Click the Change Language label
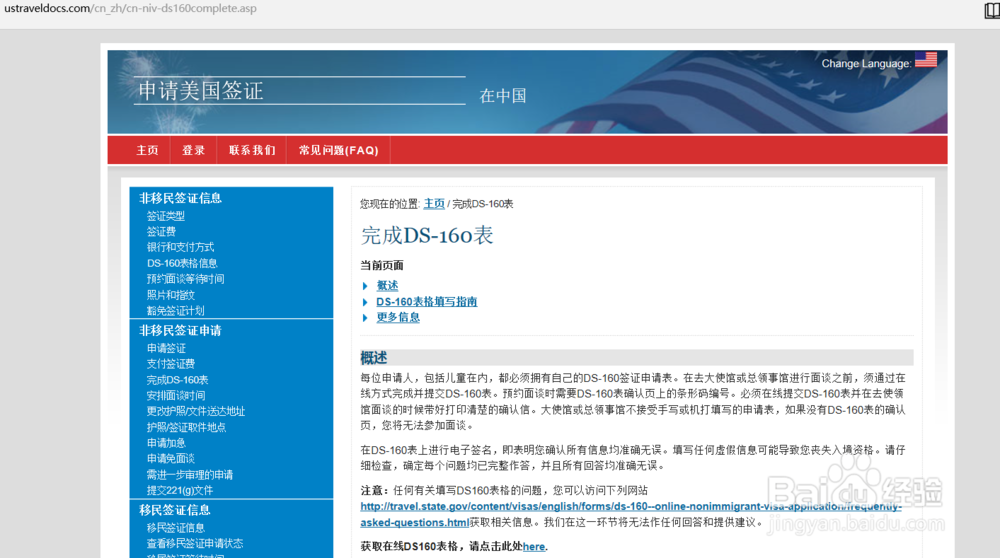1000x558 pixels. (866, 64)
